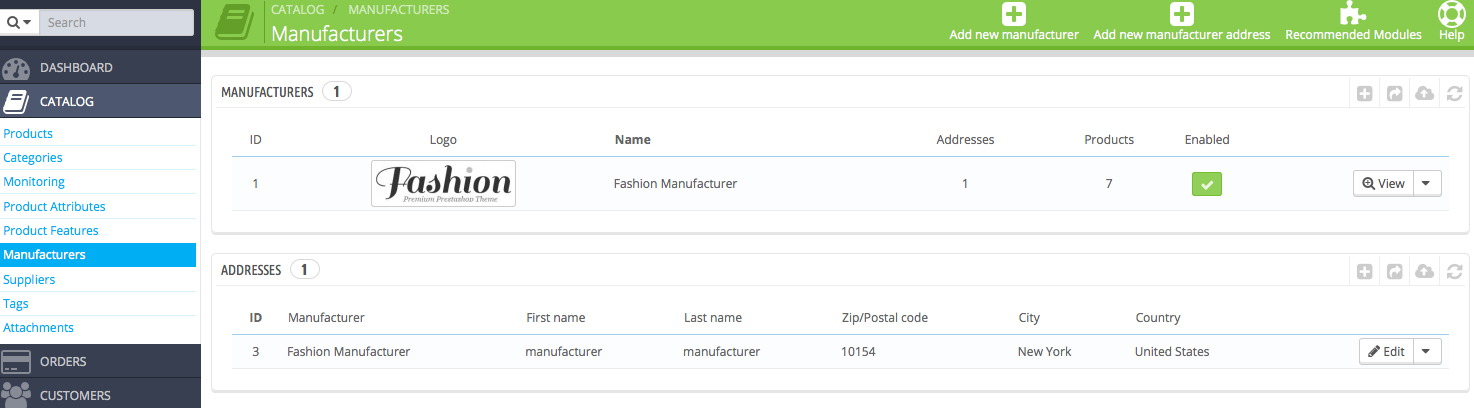Edit the Fashion Manufacturer address
Image resolution: width=1474 pixels, height=408 pixels.
1386,352
